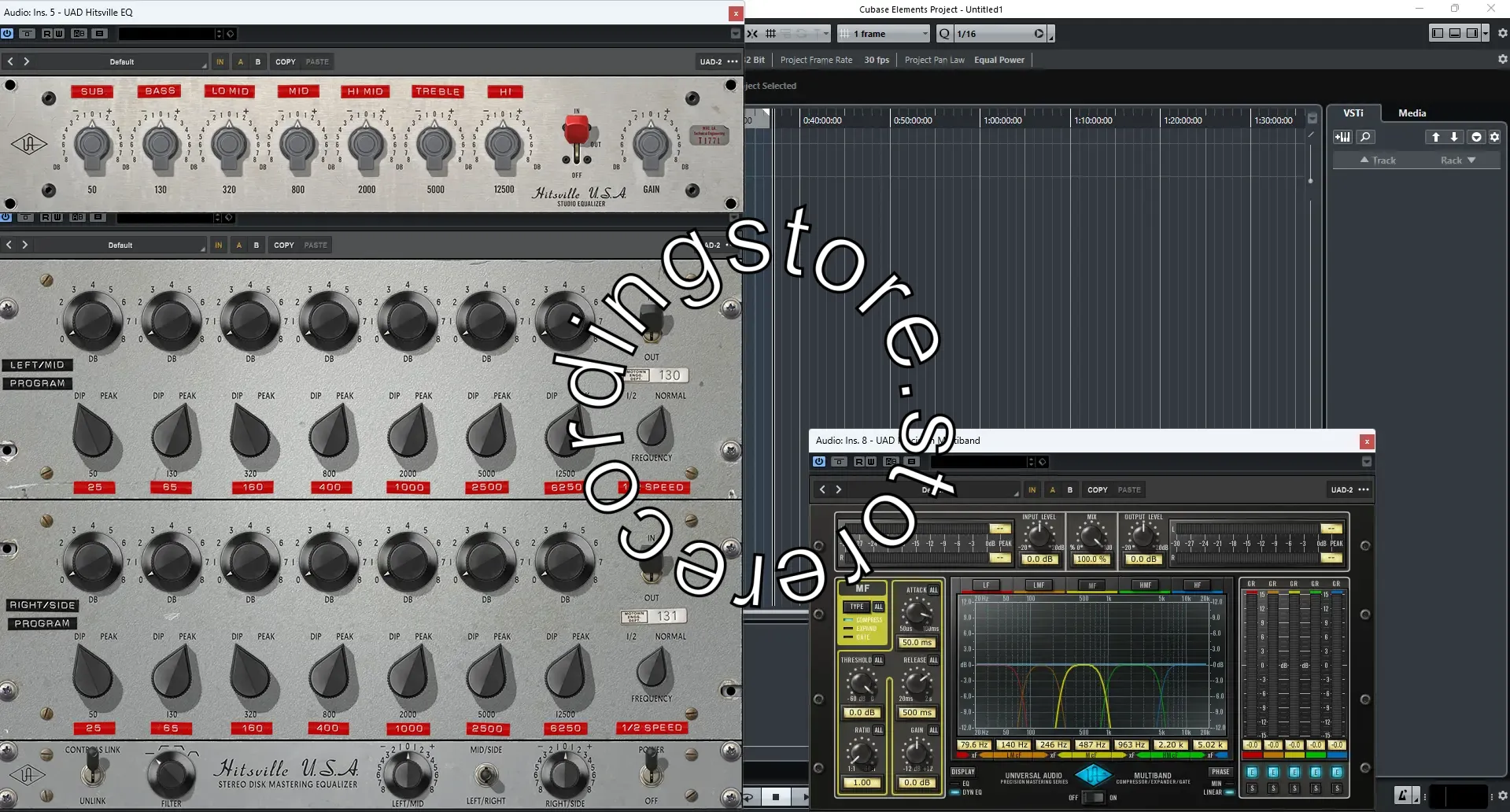Click COPY in Hitsville EQ top bar

[286, 61]
